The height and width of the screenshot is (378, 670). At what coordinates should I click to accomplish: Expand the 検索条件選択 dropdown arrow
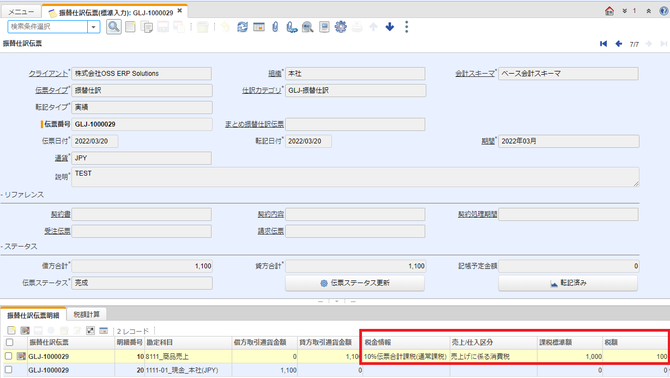point(94,26)
